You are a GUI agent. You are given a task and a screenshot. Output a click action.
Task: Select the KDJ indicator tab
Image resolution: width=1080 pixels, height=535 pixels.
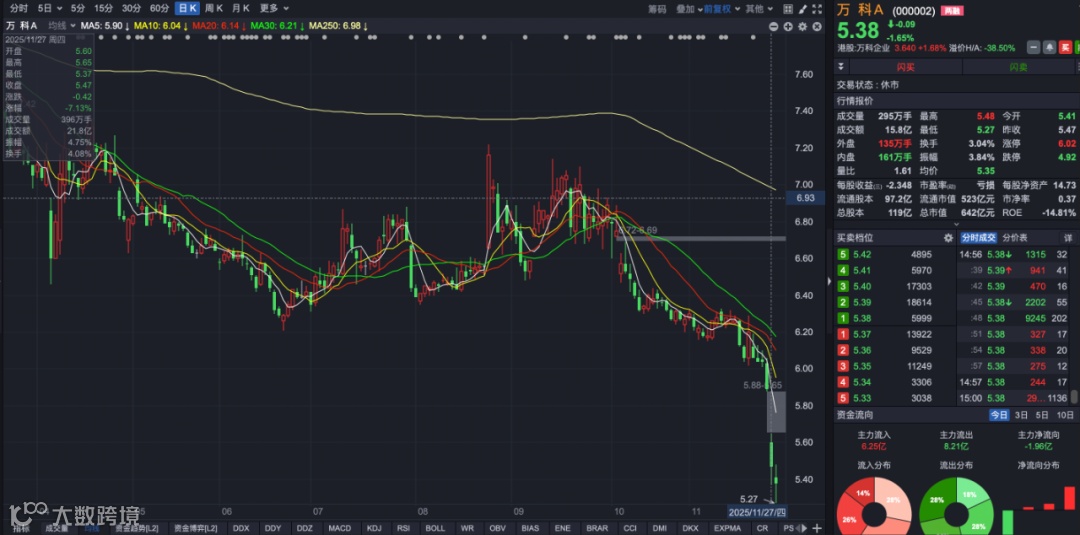click(375, 528)
